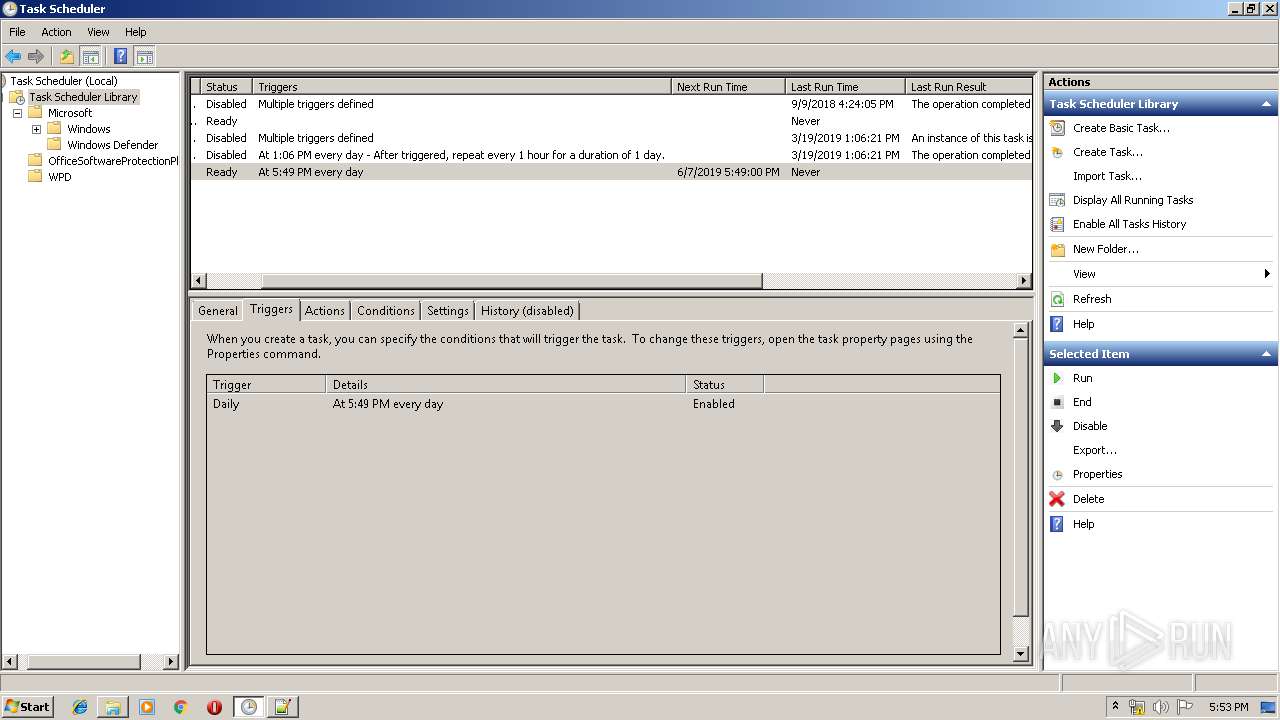Switch to the General tab
The image size is (1280, 720).
(x=218, y=311)
